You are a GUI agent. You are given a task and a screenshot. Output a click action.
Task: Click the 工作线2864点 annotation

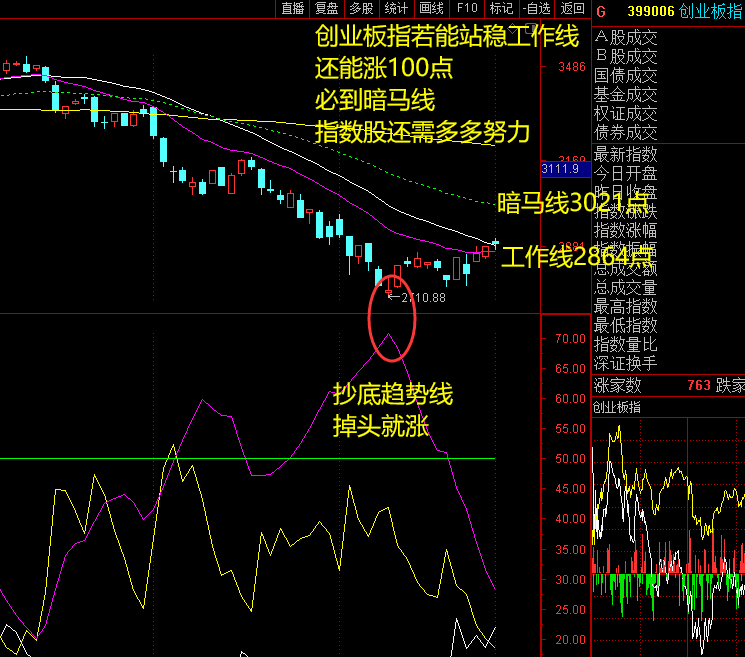click(x=576, y=257)
